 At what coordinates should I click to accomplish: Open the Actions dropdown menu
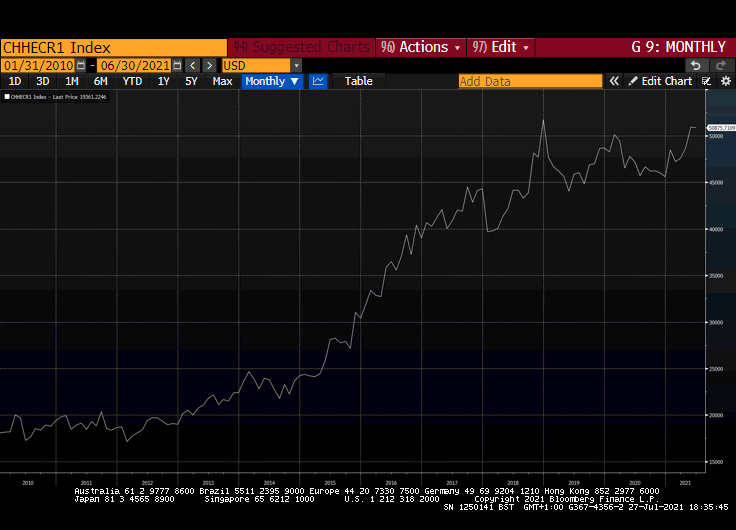[421, 47]
